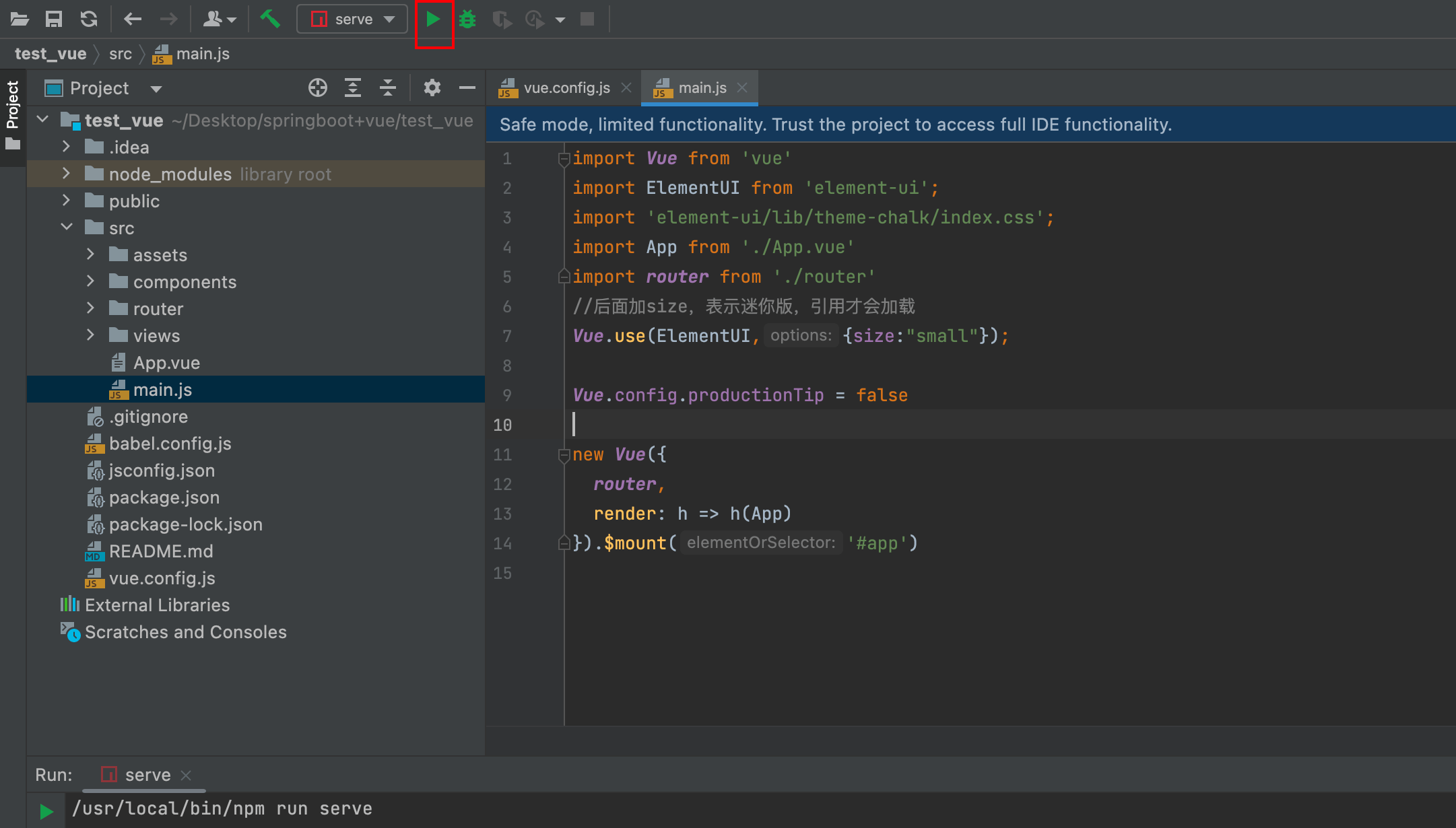Expand the public folder

[x=66, y=200]
